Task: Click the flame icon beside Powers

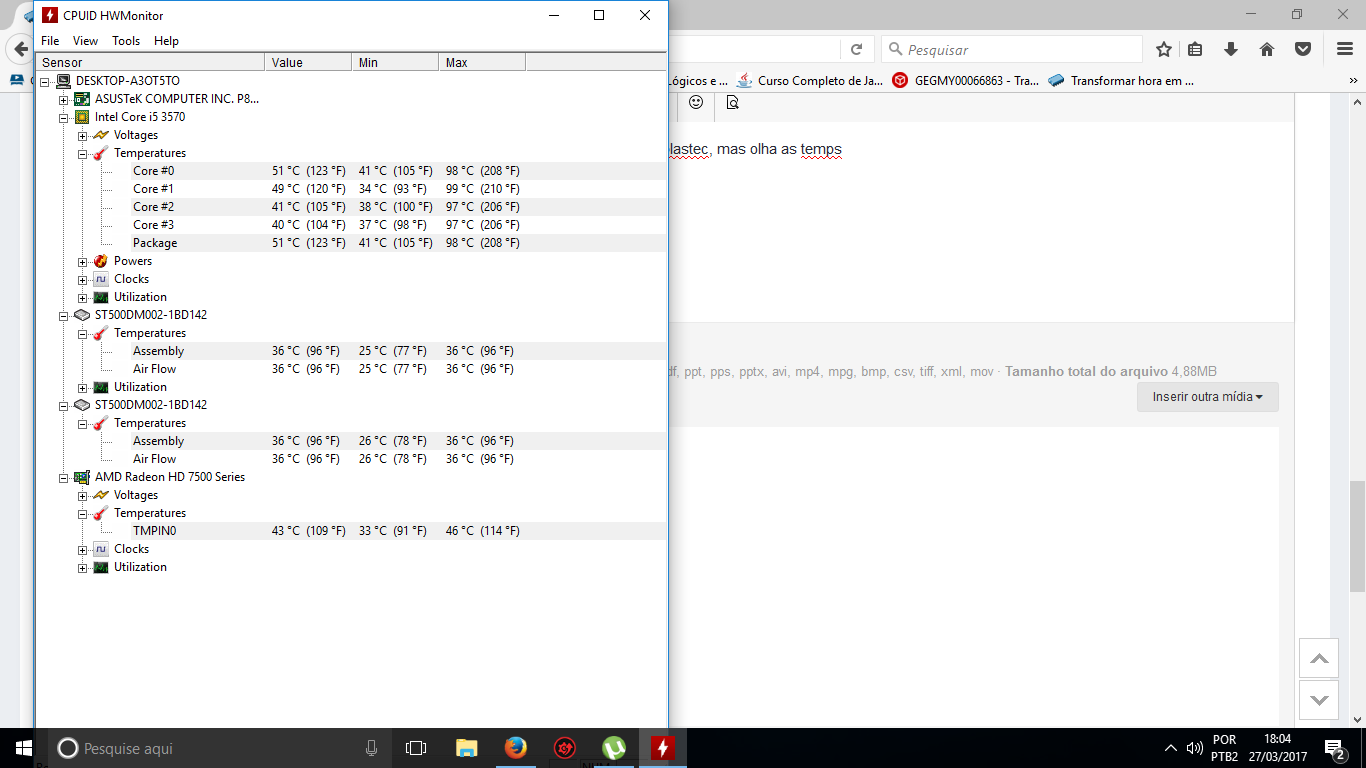Action: click(x=101, y=261)
